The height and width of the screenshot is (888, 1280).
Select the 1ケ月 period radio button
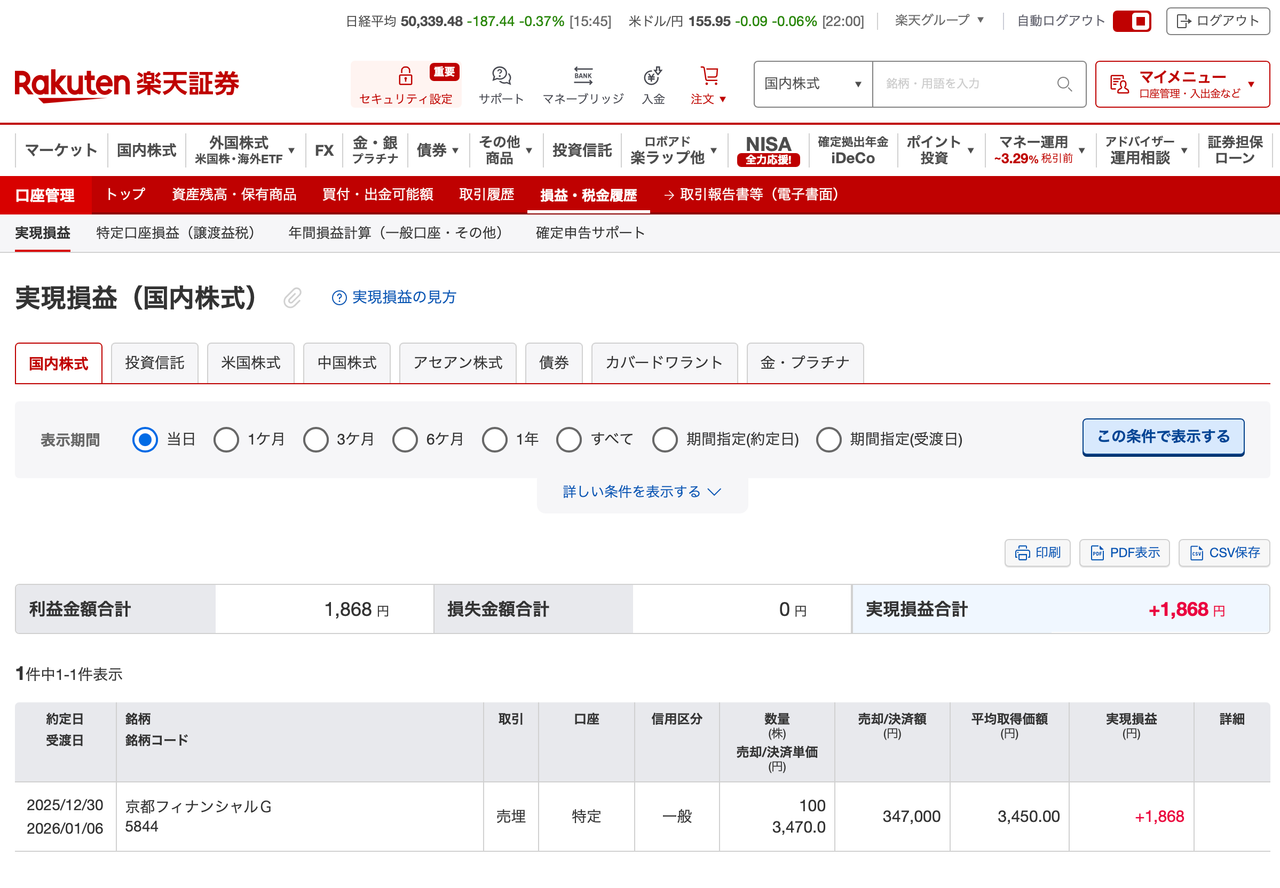227,440
